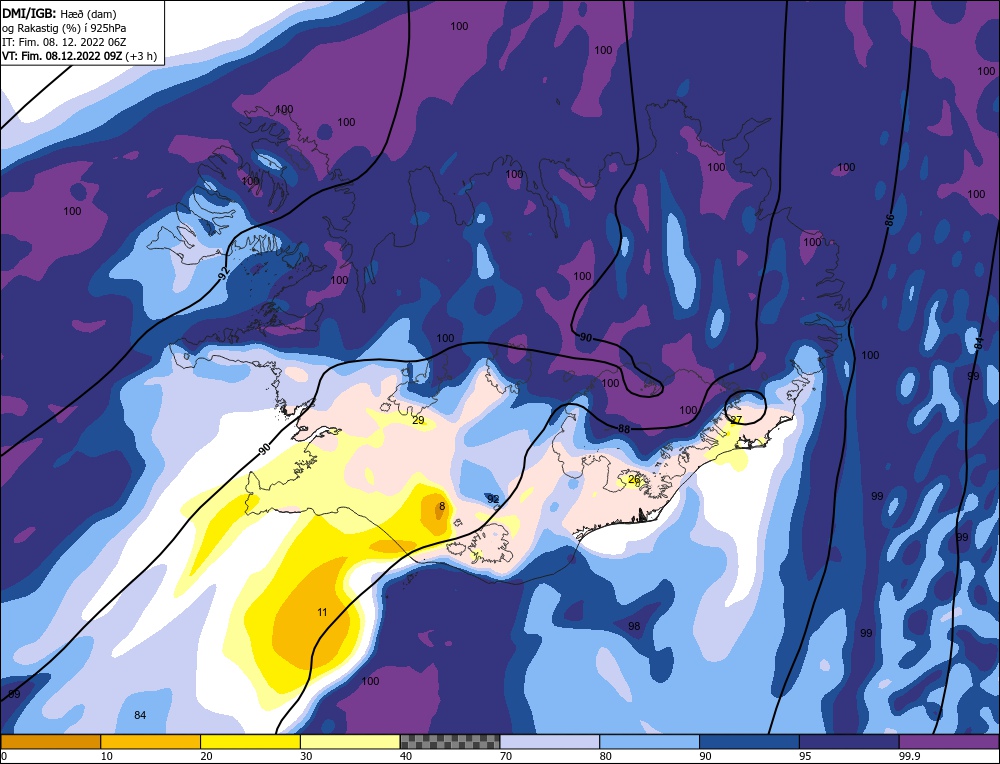This screenshot has height=764, width=1000.
Task: Pick the bright yellow 20–30 legend swatch
Action: 250,742
